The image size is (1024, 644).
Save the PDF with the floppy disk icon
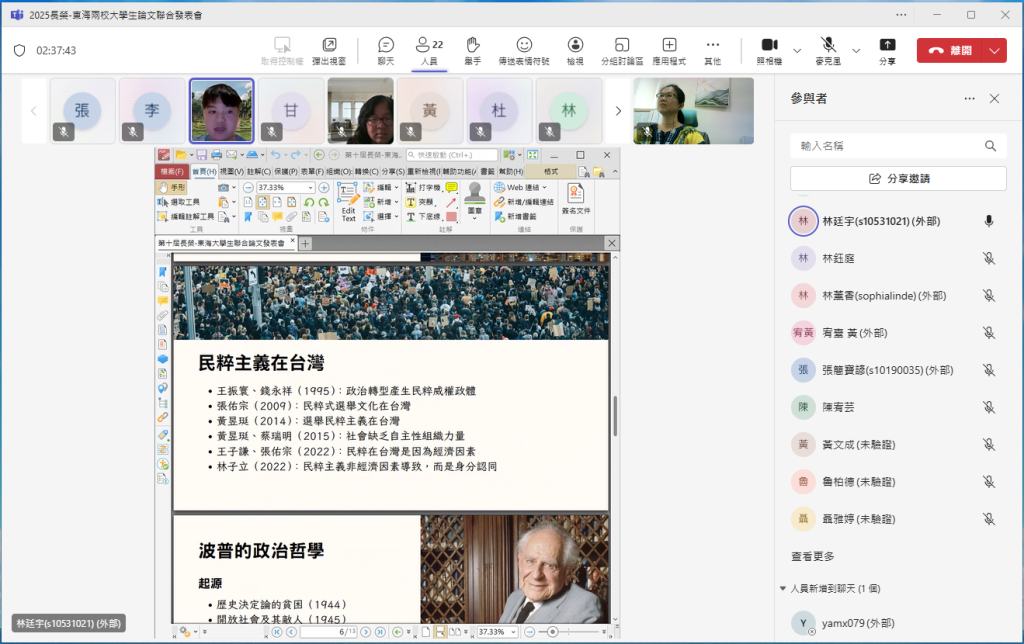201,155
